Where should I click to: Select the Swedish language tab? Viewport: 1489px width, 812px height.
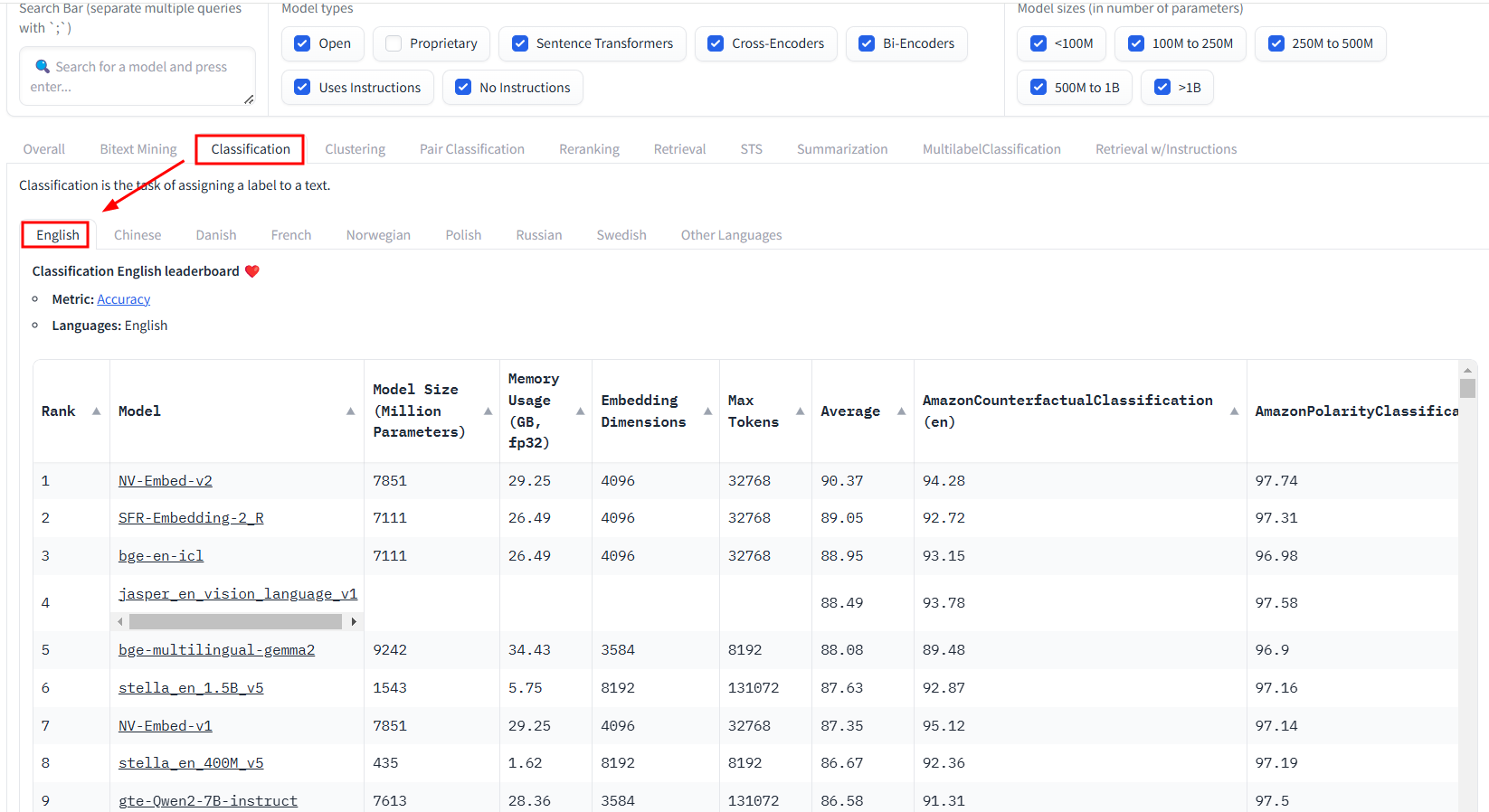(x=621, y=235)
